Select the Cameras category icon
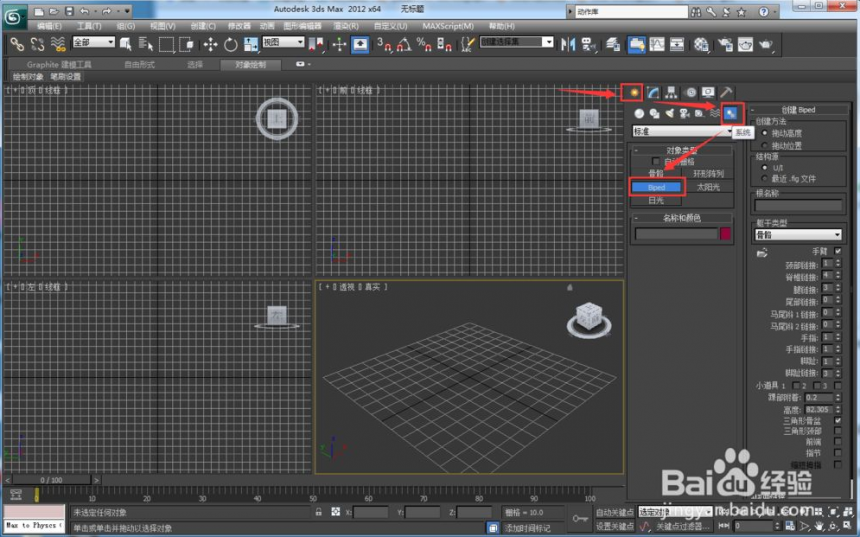The width and height of the screenshot is (860, 537). (684, 114)
